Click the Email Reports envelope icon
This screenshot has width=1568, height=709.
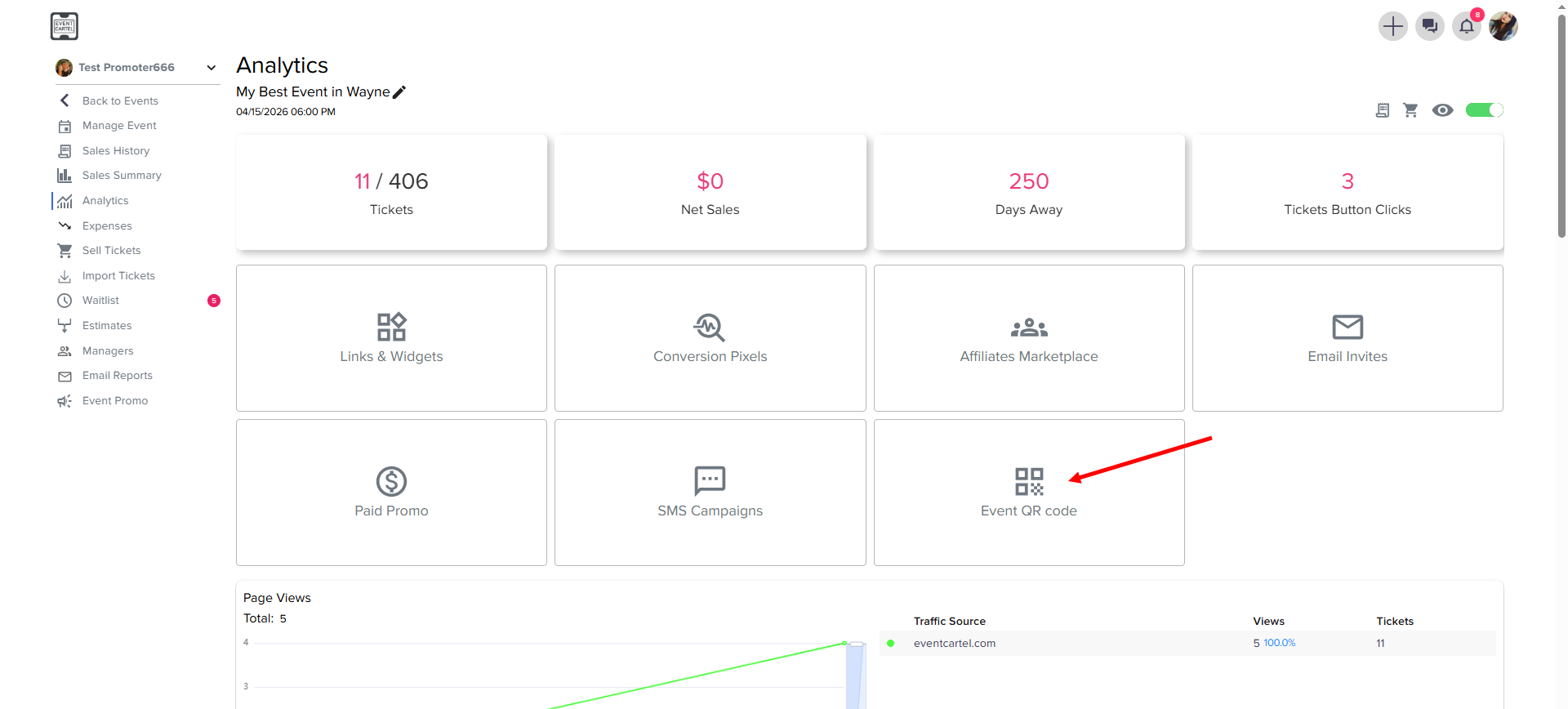pyautogui.click(x=65, y=377)
